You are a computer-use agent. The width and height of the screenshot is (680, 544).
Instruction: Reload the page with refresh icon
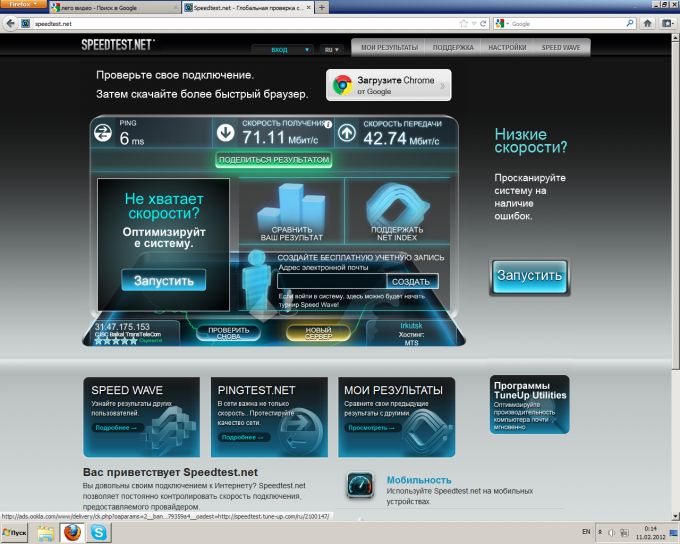tap(483, 24)
